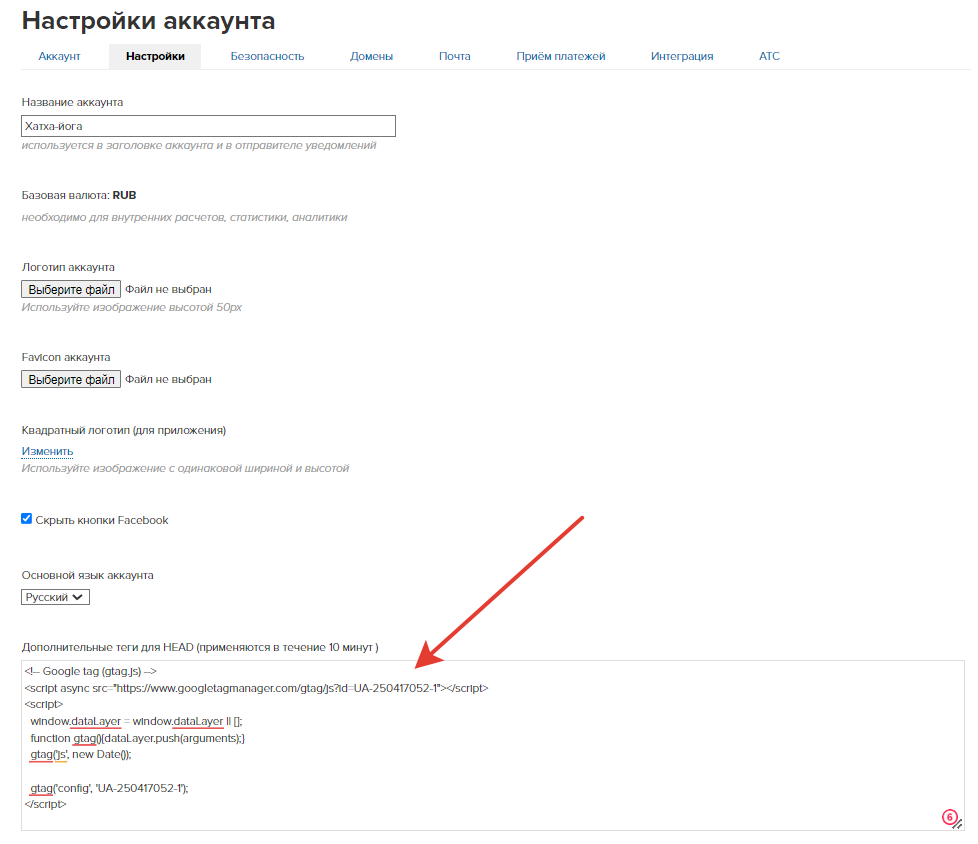Click the Основной язык аккаунта label
The height and width of the screenshot is (844, 978).
(87, 575)
